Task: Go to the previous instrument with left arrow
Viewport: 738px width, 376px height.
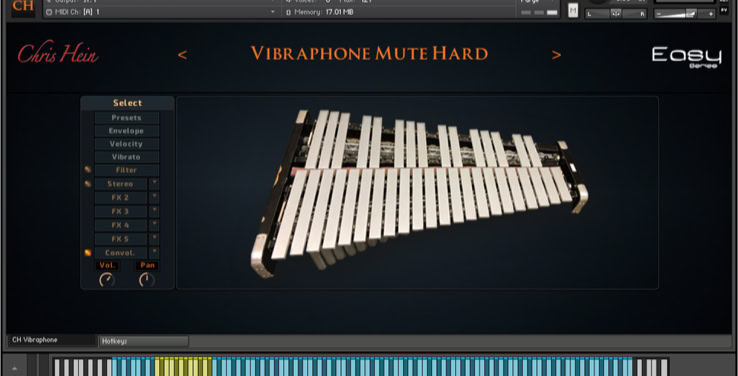Action: (x=182, y=56)
